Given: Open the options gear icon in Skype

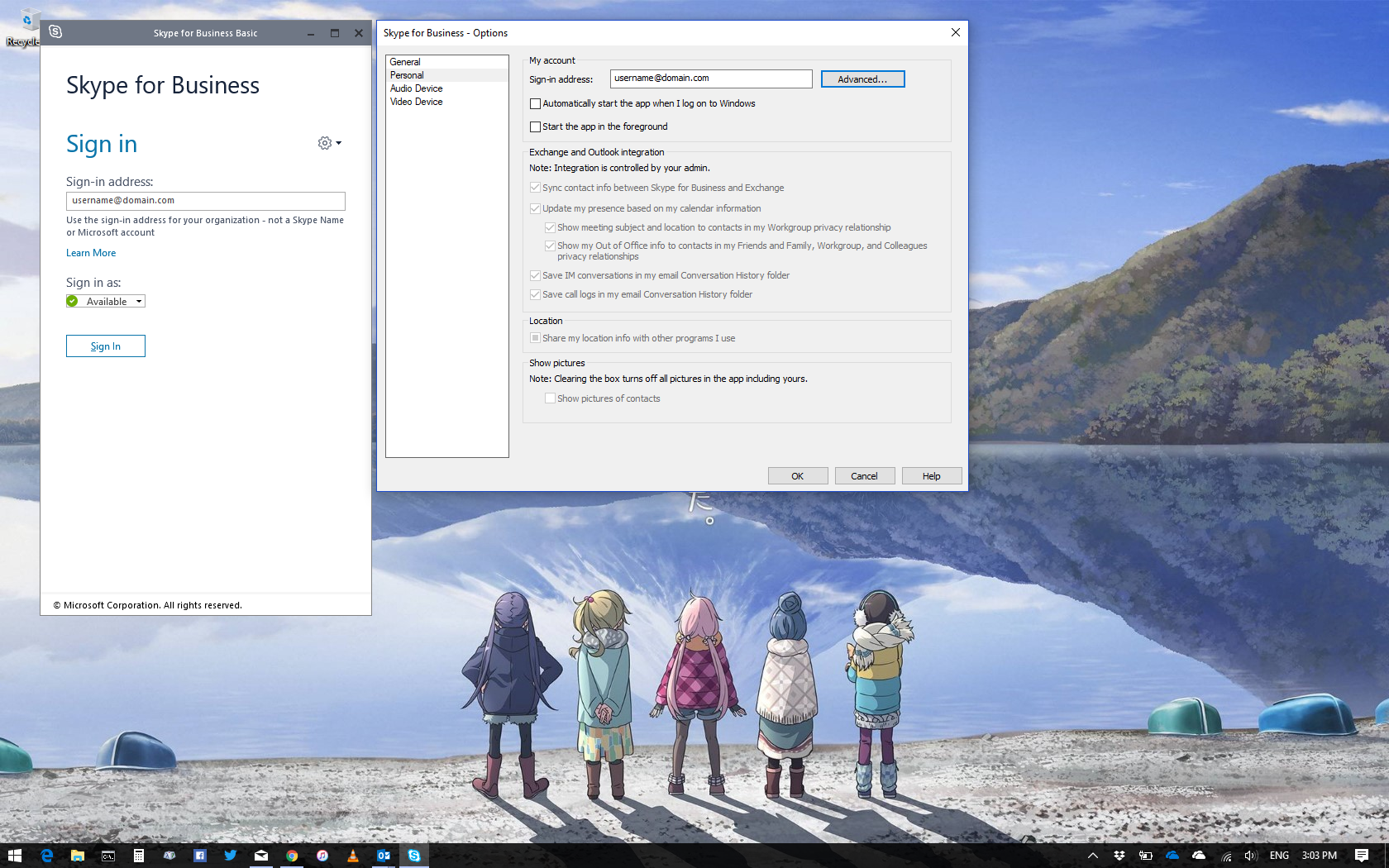Looking at the screenshot, I should [x=325, y=143].
